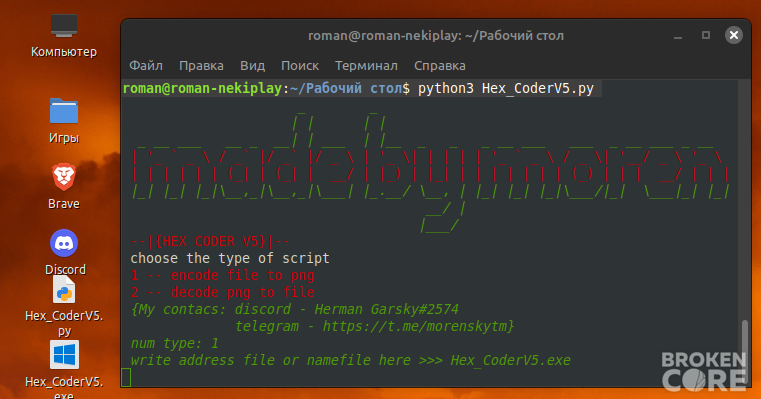The width and height of the screenshot is (761, 399).
Task: Open the Компьютер desktop icon
Action: 64,27
